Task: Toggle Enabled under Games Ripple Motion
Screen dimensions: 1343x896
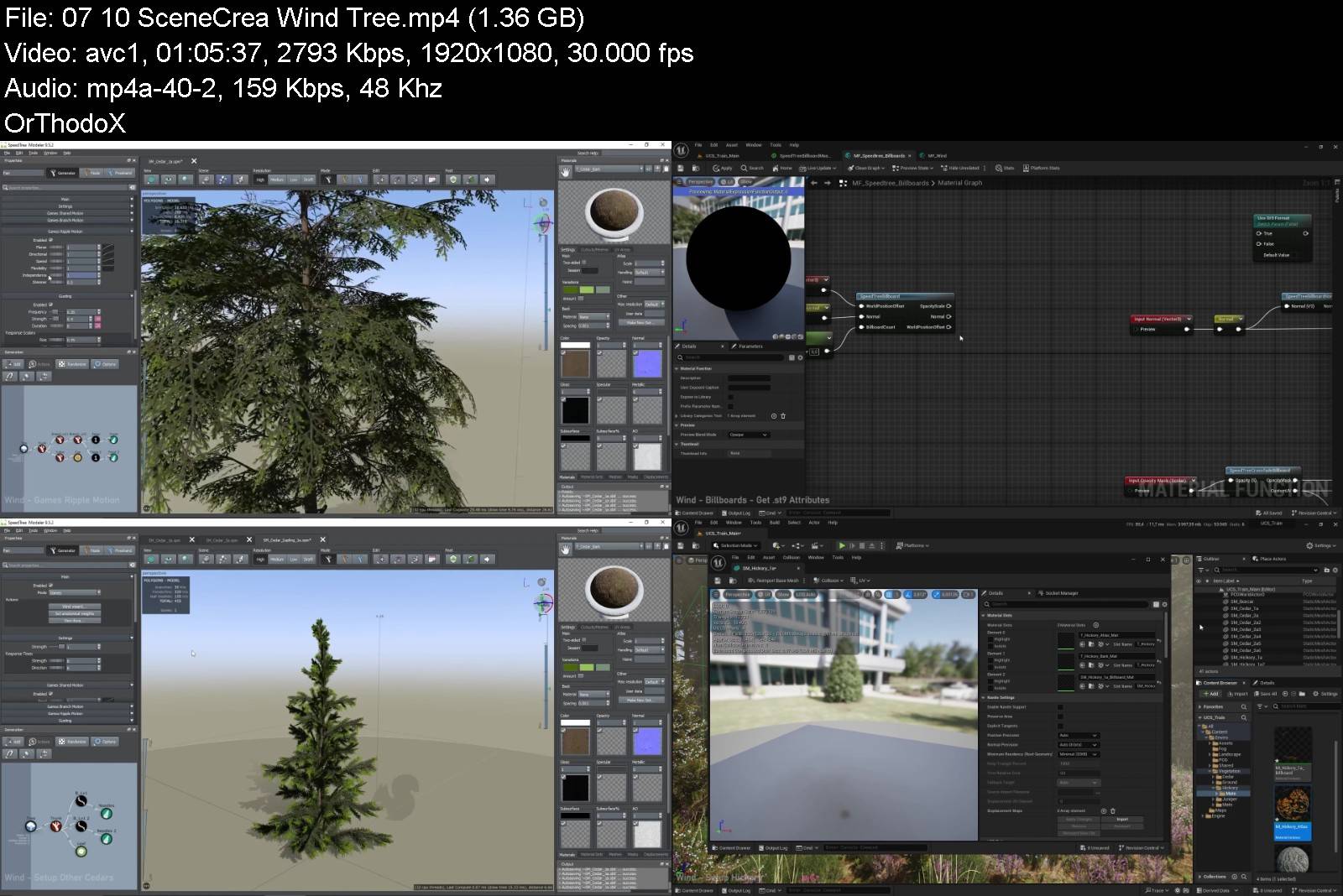Action: click(x=50, y=240)
